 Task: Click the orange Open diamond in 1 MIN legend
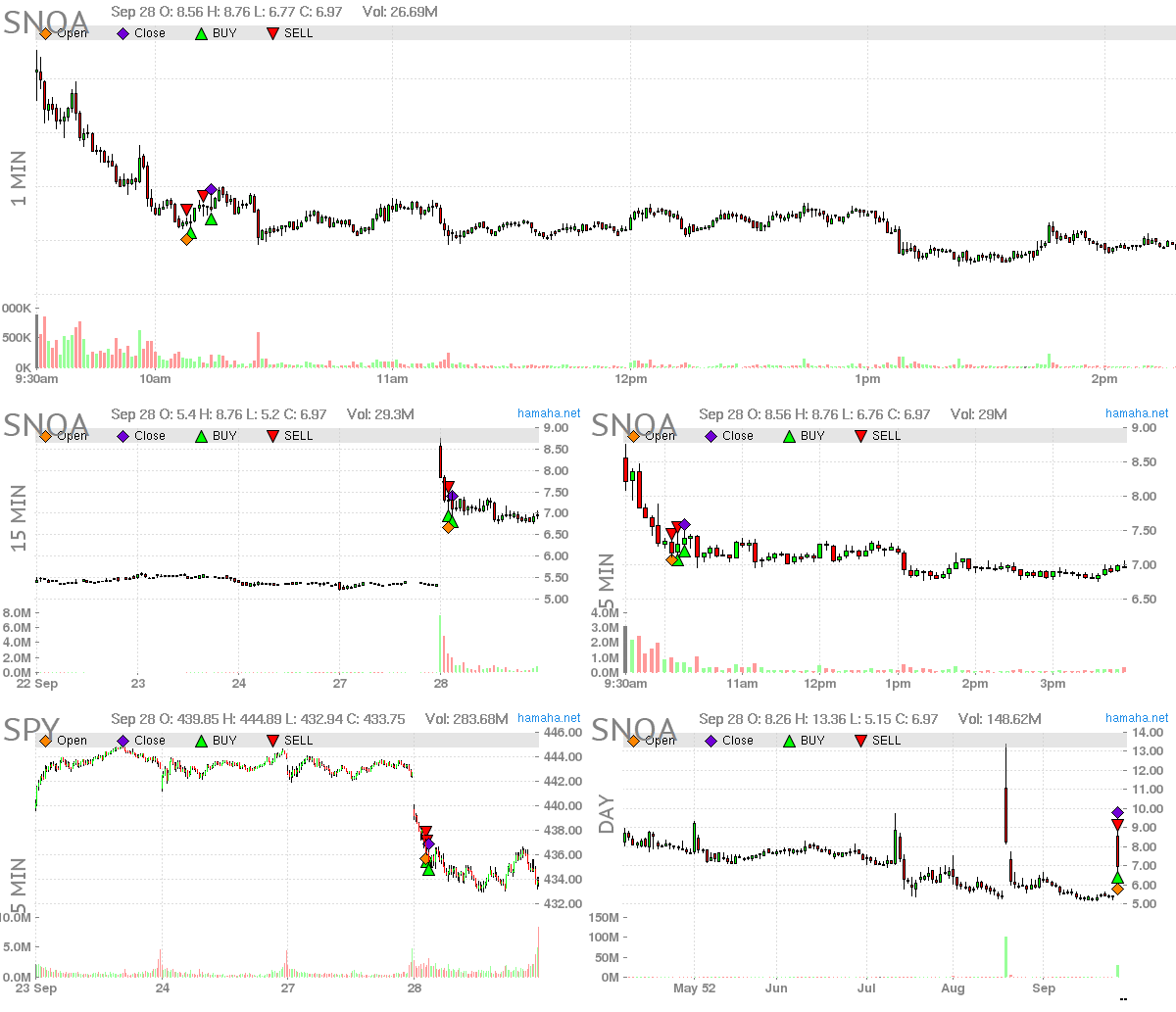click(x=45, y=33)
